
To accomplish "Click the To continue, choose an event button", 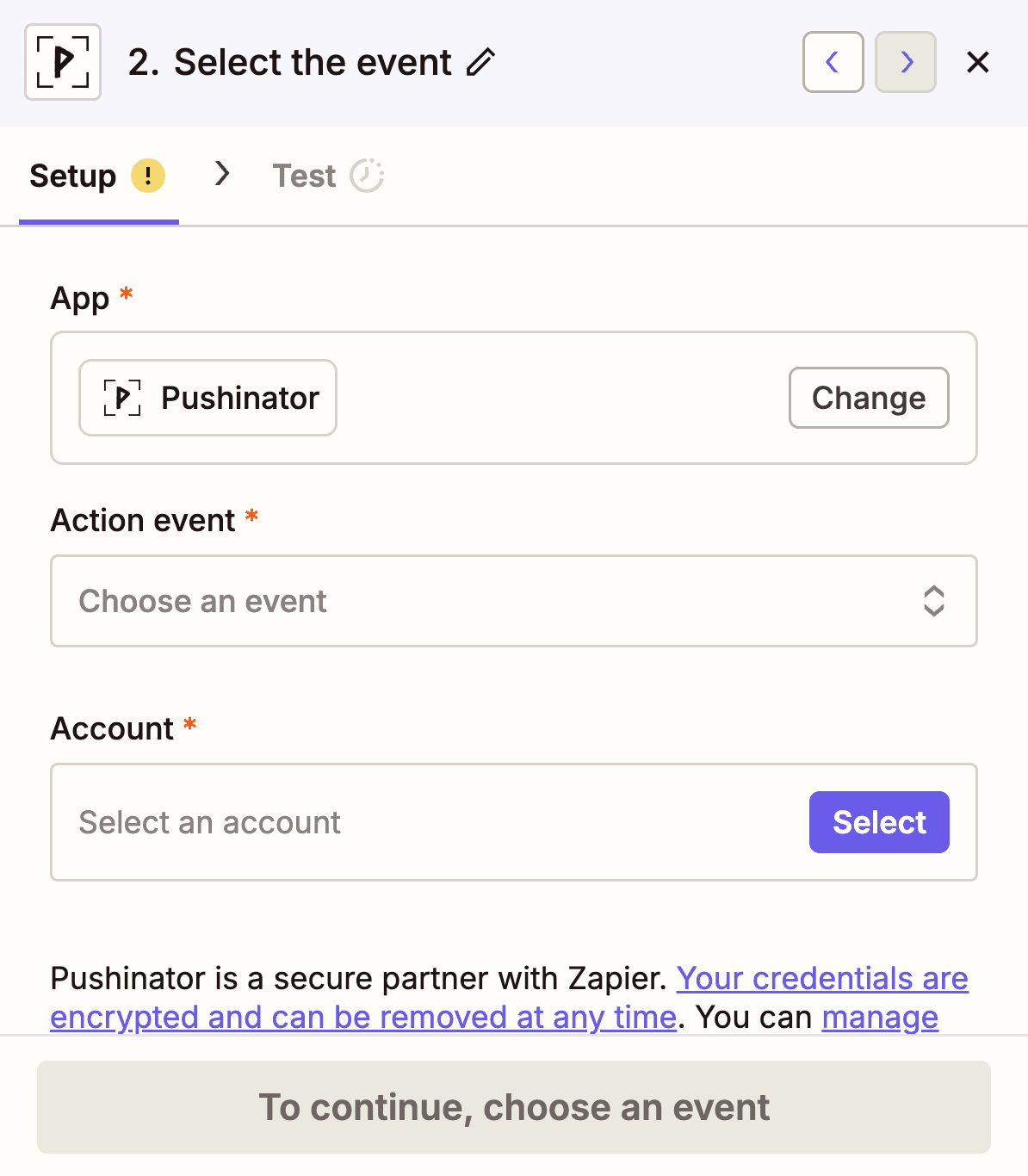I will pyautogui.click(x=514, y=1107).
